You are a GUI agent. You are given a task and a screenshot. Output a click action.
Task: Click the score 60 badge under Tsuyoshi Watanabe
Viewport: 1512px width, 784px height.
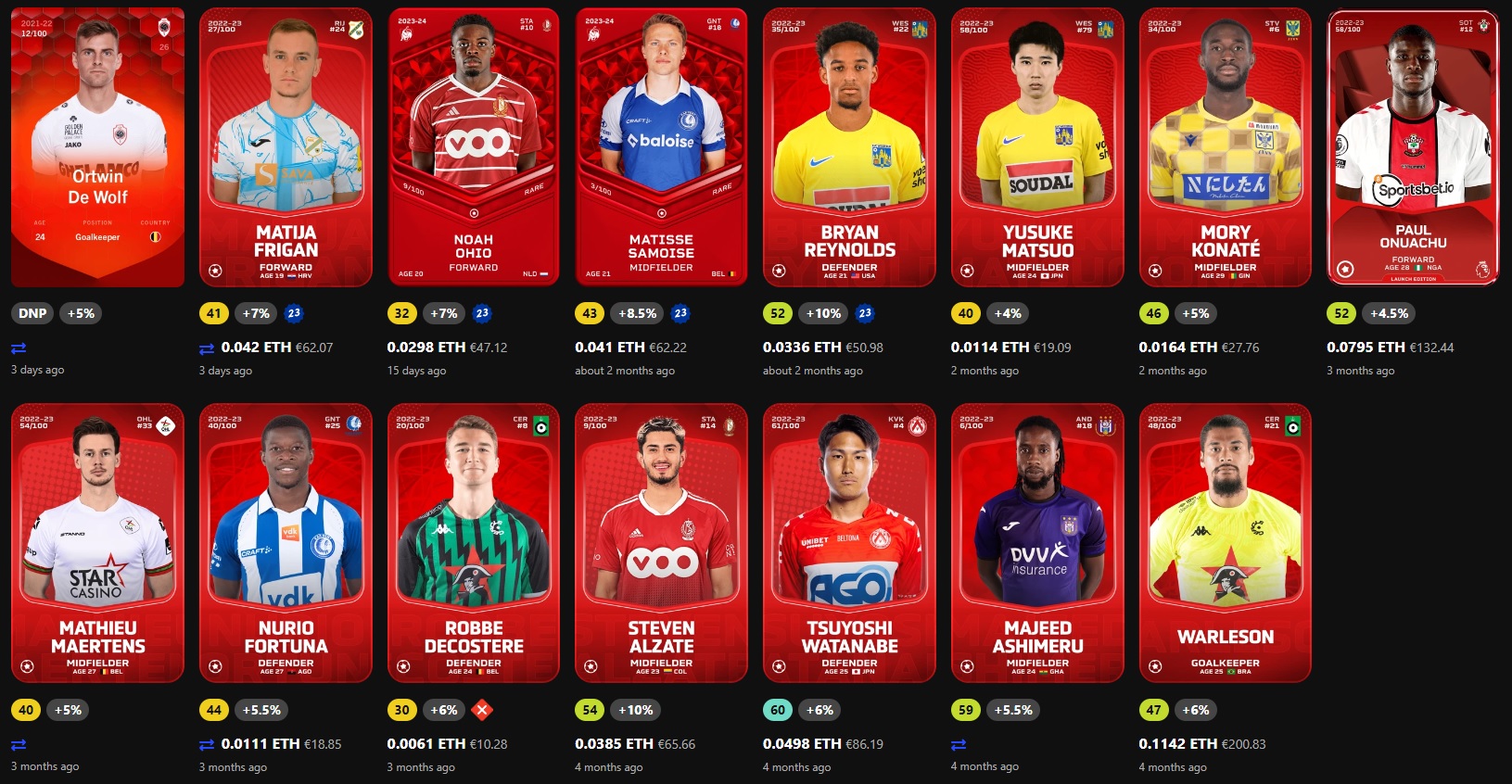778,710
